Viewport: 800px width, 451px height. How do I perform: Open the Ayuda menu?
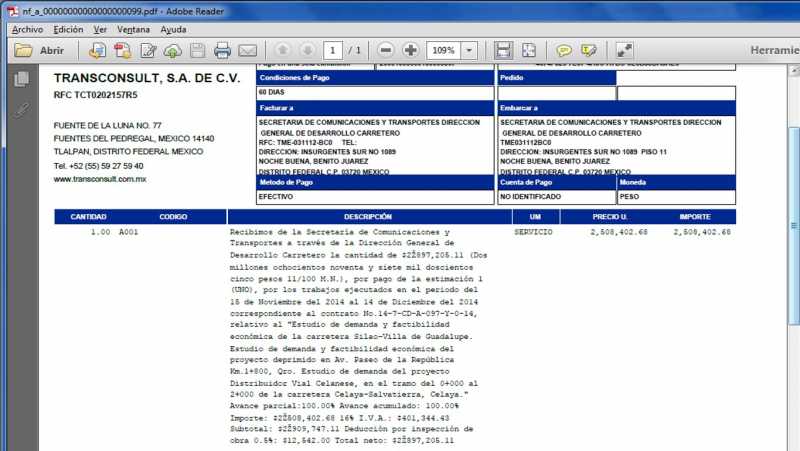(x=173, y=30)
